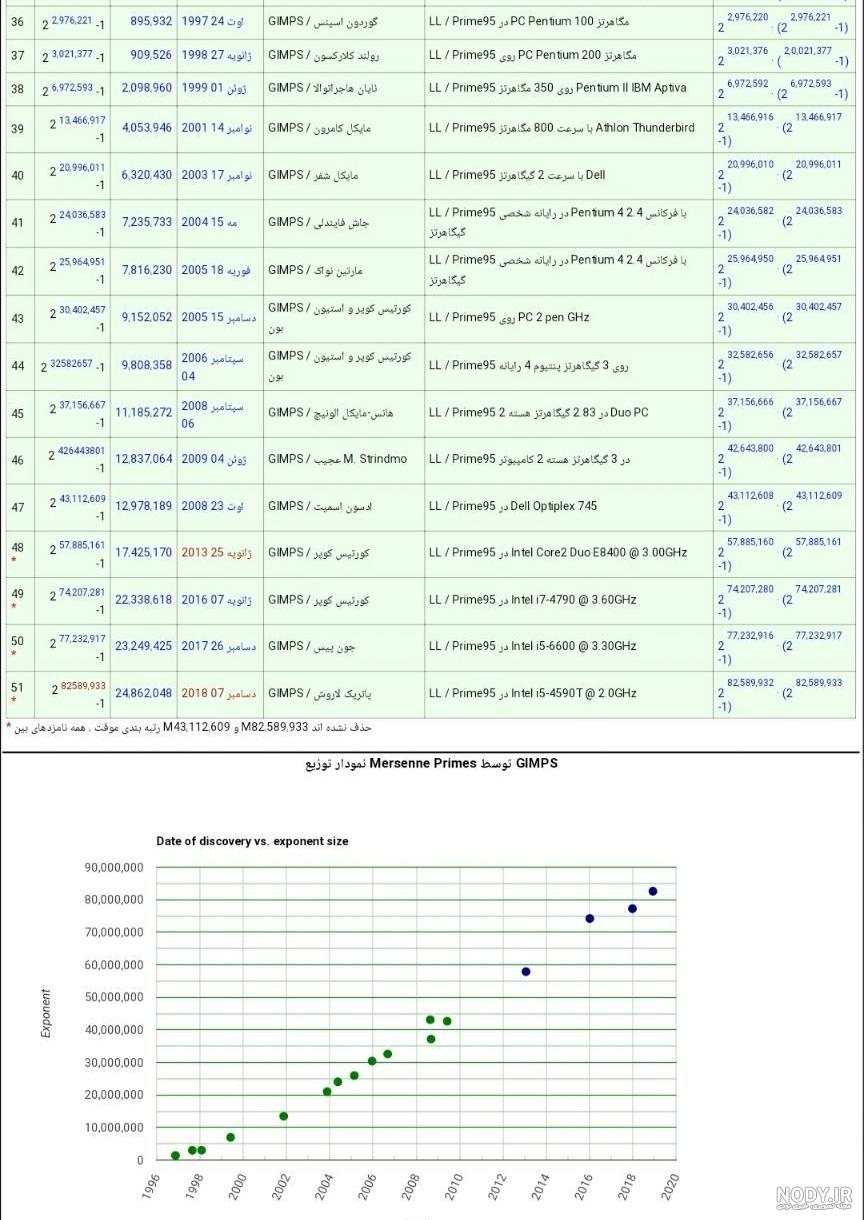864x1220 pixels.
Task: Click the digit count 22,338,618
Action: coord(144,600)
